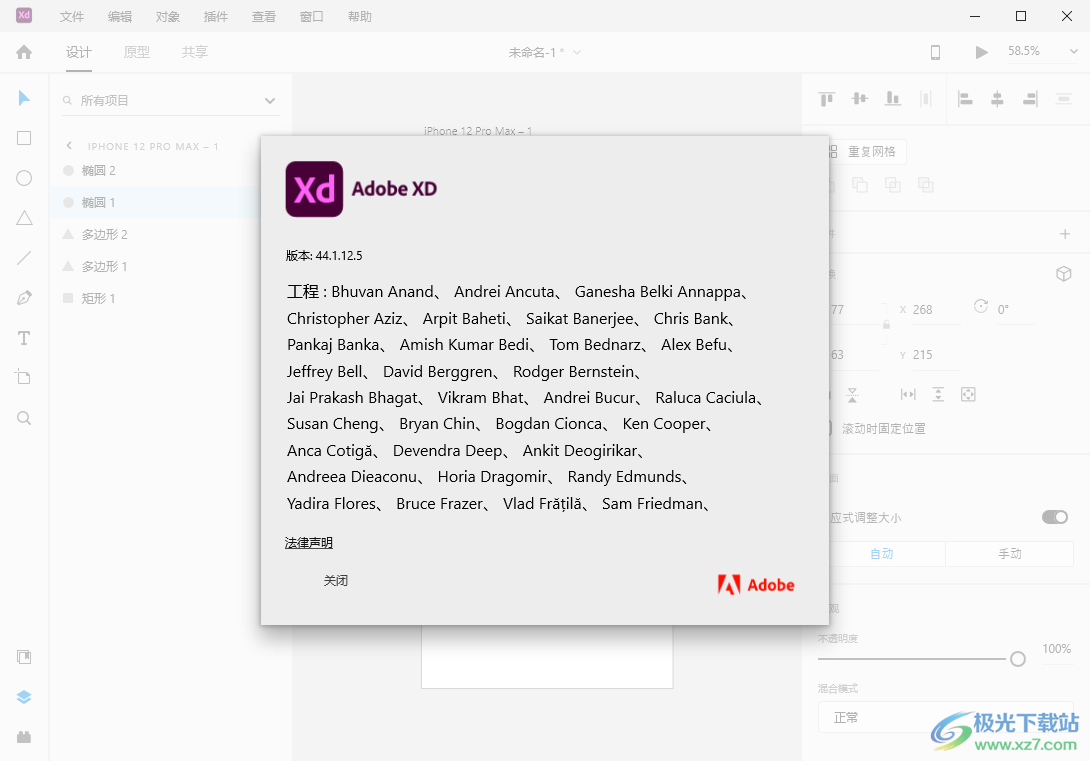Align right edges icon
The height and width of the screenshot is (761, 1090).
coord(1030,99)
